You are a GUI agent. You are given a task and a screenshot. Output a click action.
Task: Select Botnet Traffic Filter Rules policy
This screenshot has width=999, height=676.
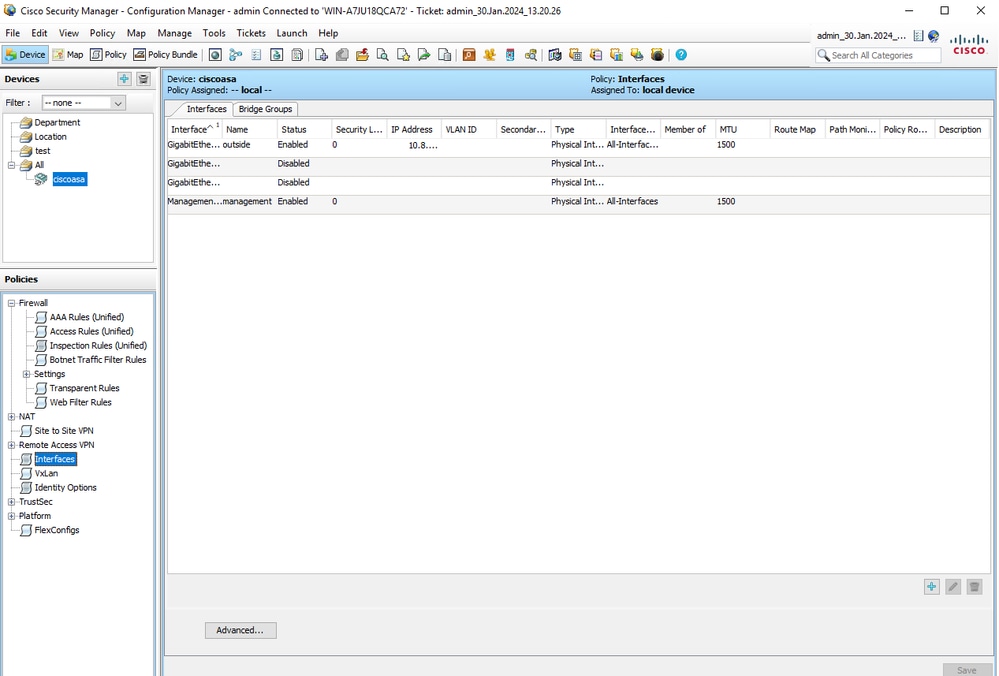97,360
